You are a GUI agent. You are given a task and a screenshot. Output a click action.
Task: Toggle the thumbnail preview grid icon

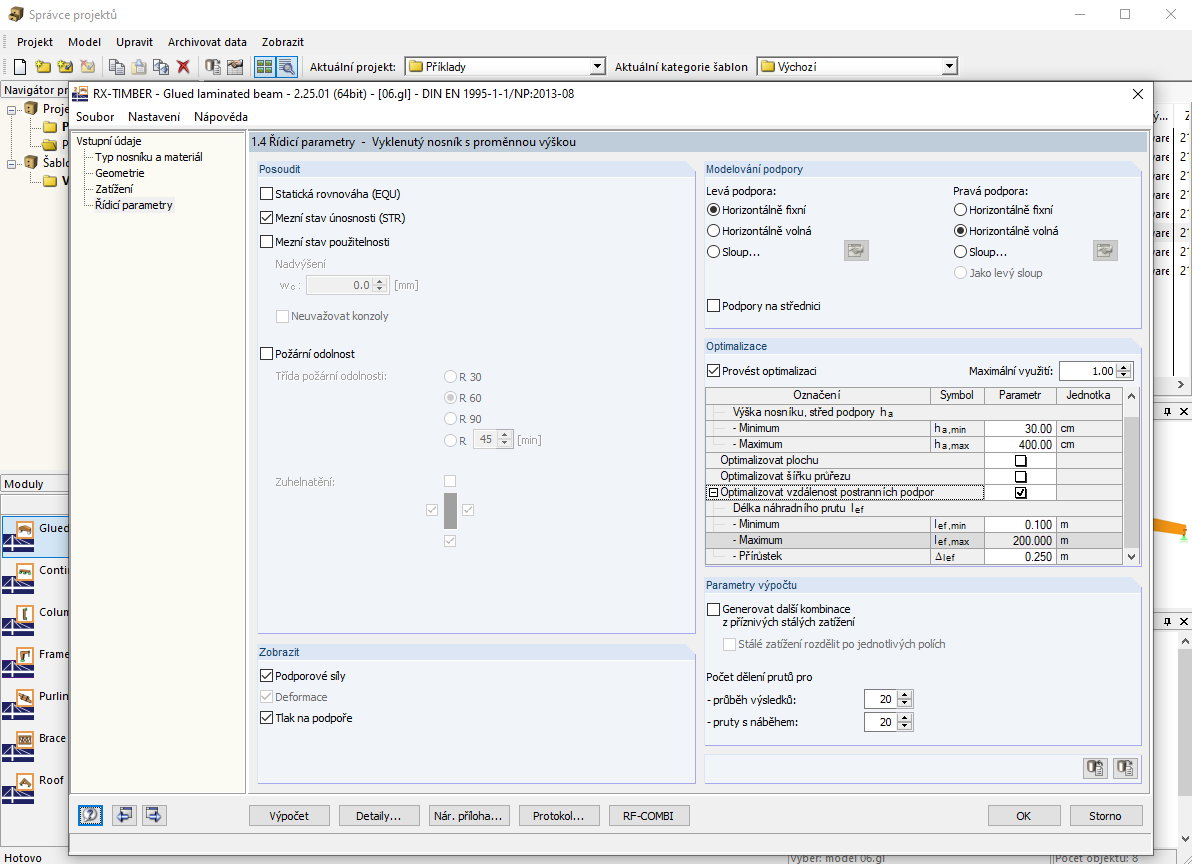[264, 67]
